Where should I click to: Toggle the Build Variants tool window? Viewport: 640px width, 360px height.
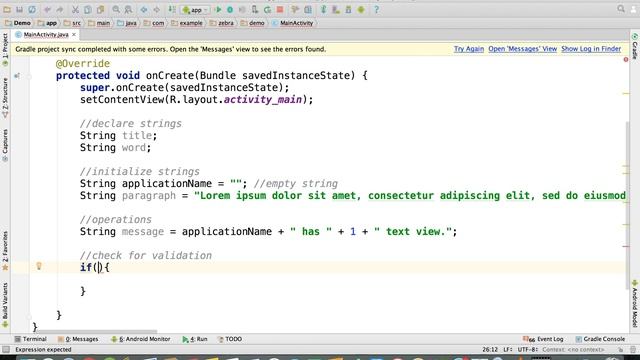coord(5,304)
